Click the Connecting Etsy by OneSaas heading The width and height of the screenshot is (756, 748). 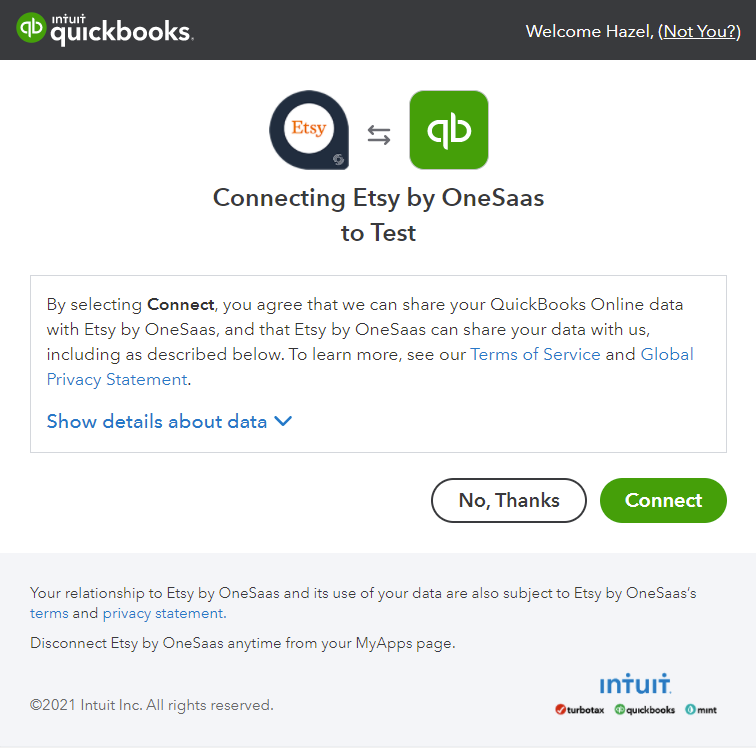(378, 215)
